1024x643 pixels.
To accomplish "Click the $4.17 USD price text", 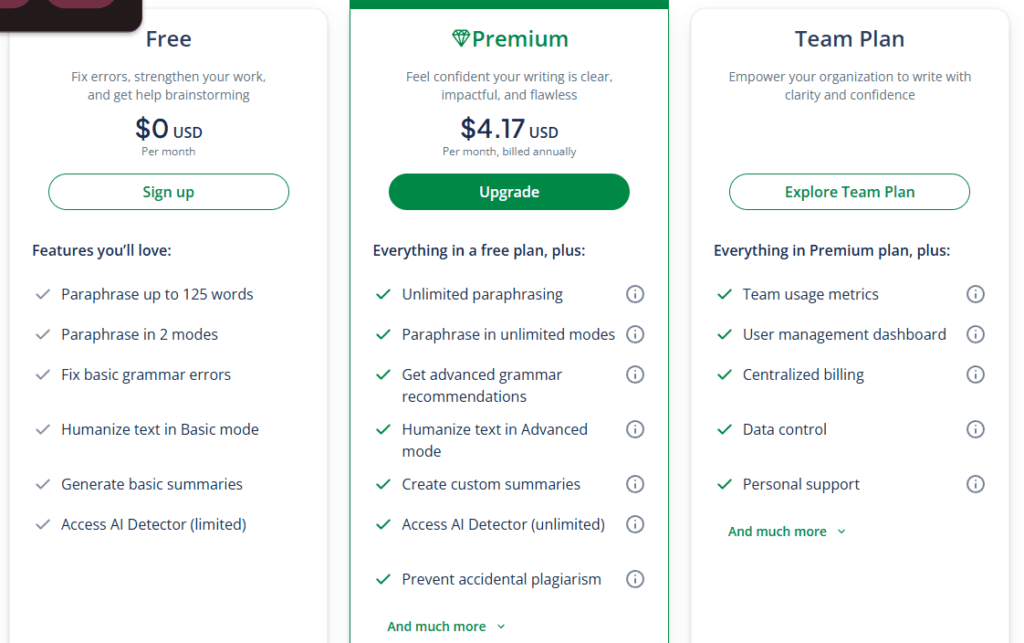I will pos(509,129).
